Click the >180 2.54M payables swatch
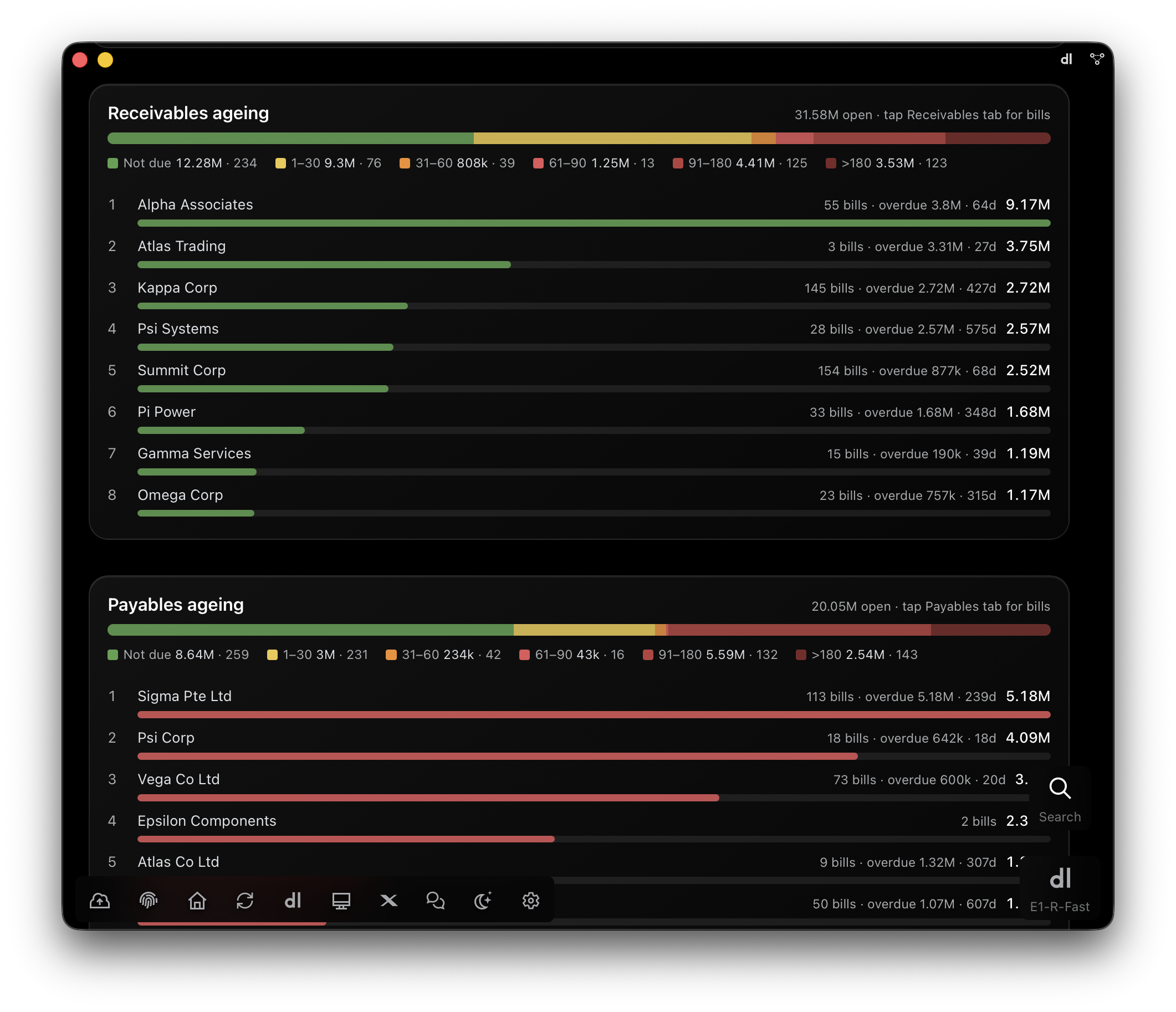The image size is (1176, 1012). tap(801, 655)
